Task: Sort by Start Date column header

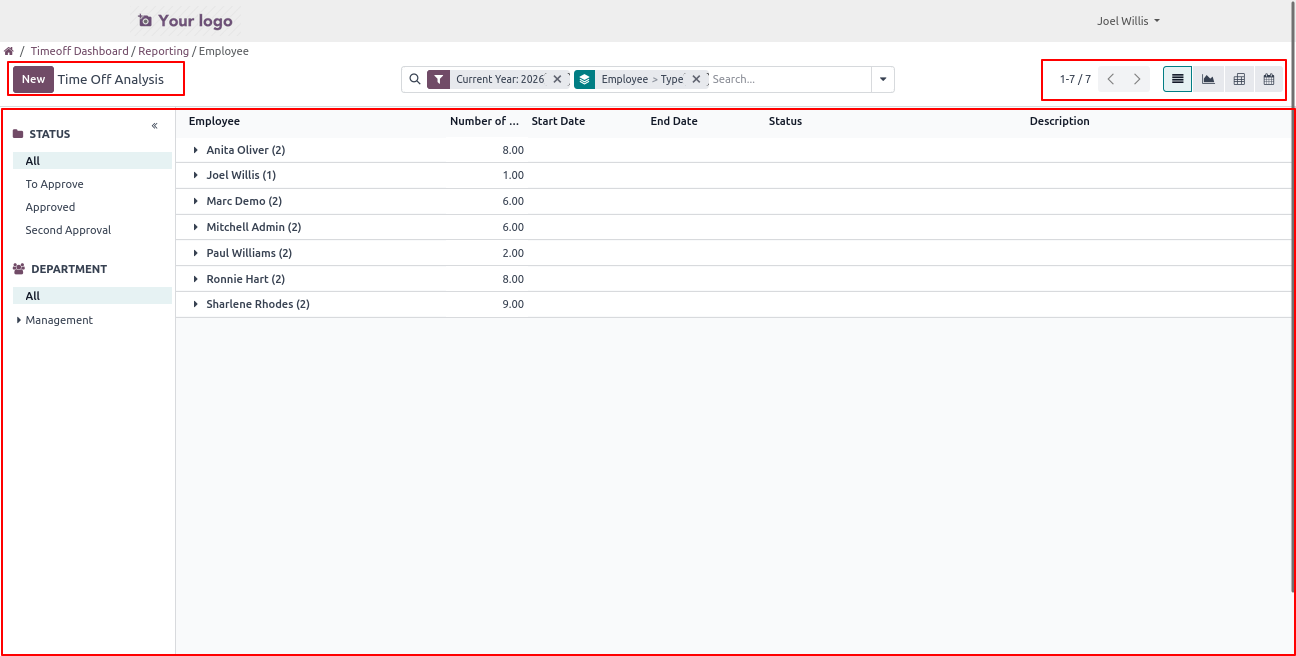Action: click(x=558, y=121)
